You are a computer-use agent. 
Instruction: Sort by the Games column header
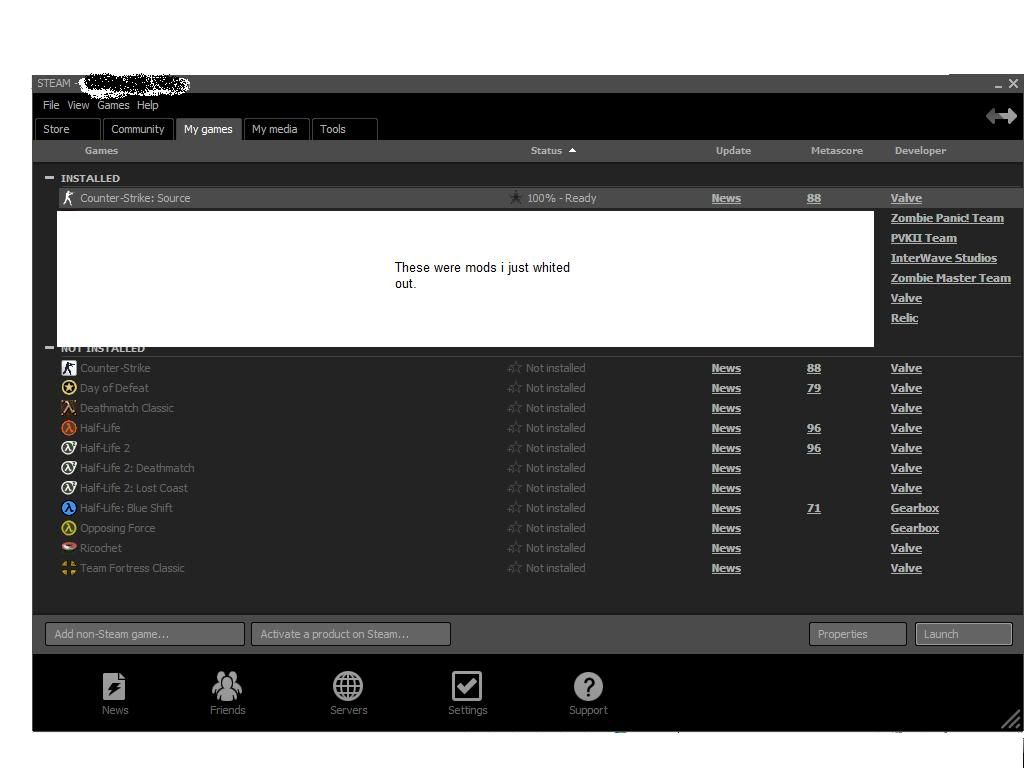click(101, 151)
